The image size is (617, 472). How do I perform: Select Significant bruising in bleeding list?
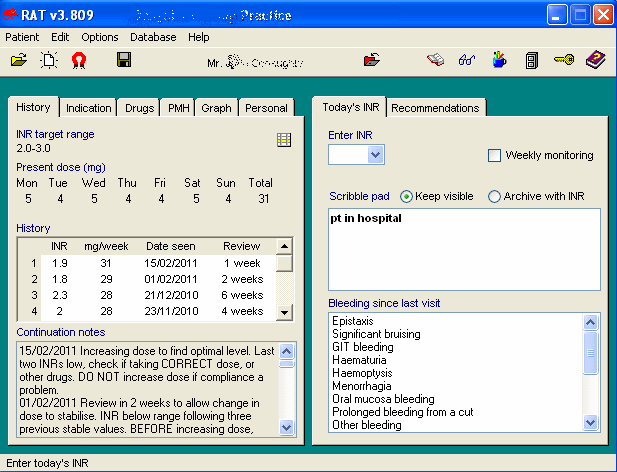point(376,334)
